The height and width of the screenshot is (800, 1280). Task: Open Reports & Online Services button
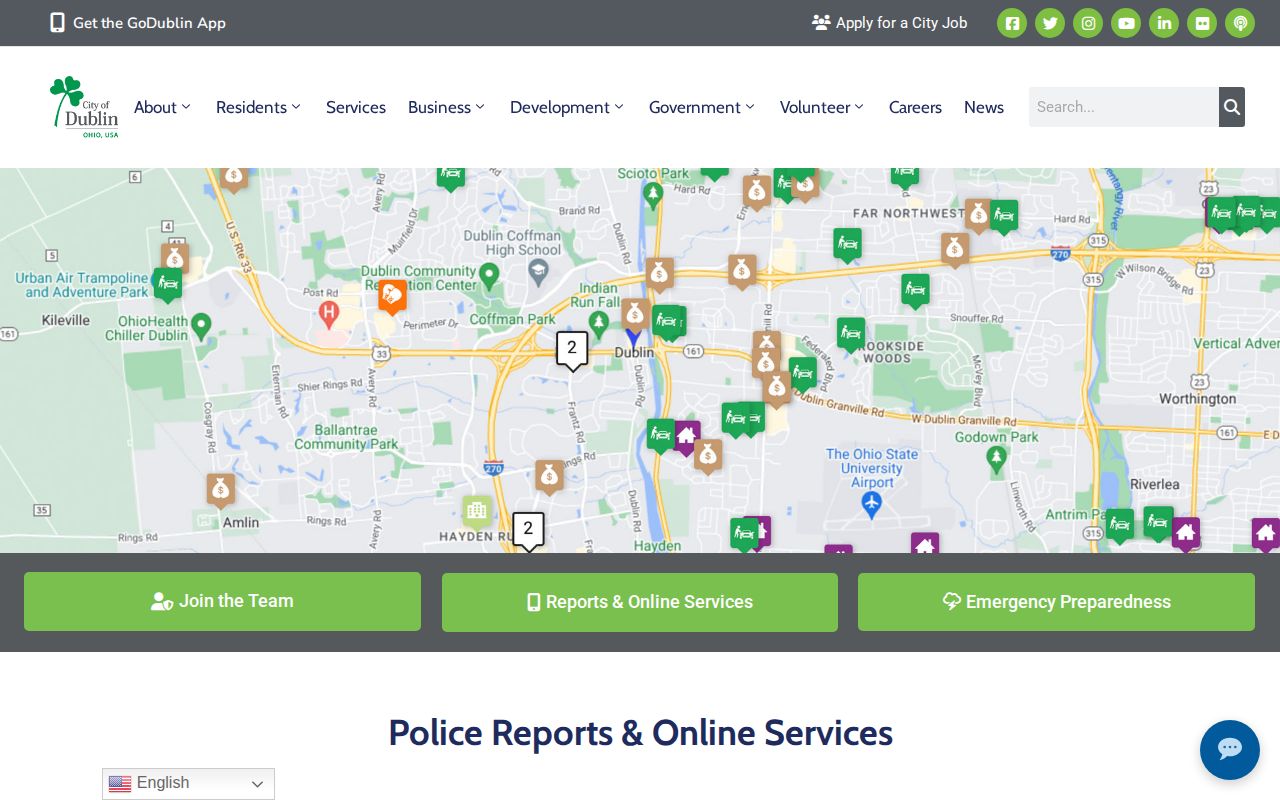click(640, 602)
